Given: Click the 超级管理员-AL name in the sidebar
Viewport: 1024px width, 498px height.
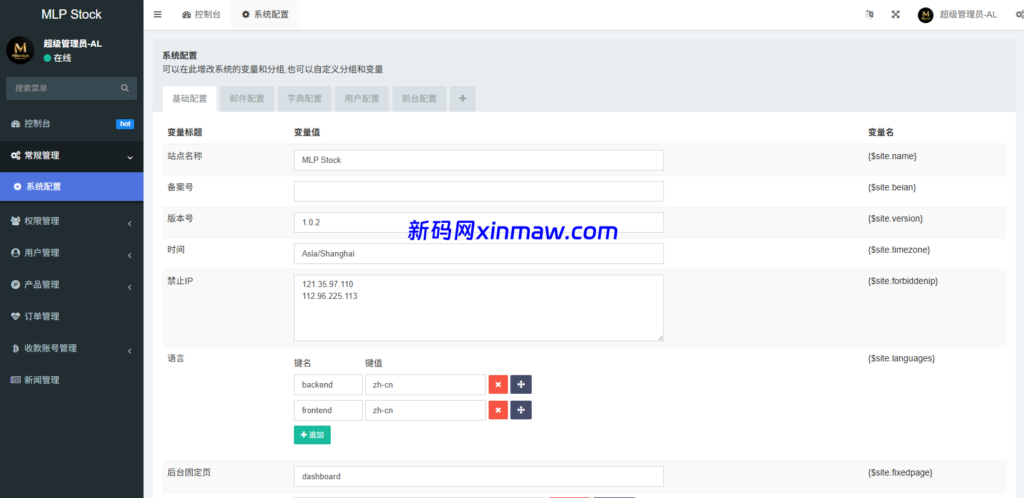Looking at the screenshot, I should click(x=72, y=44).
